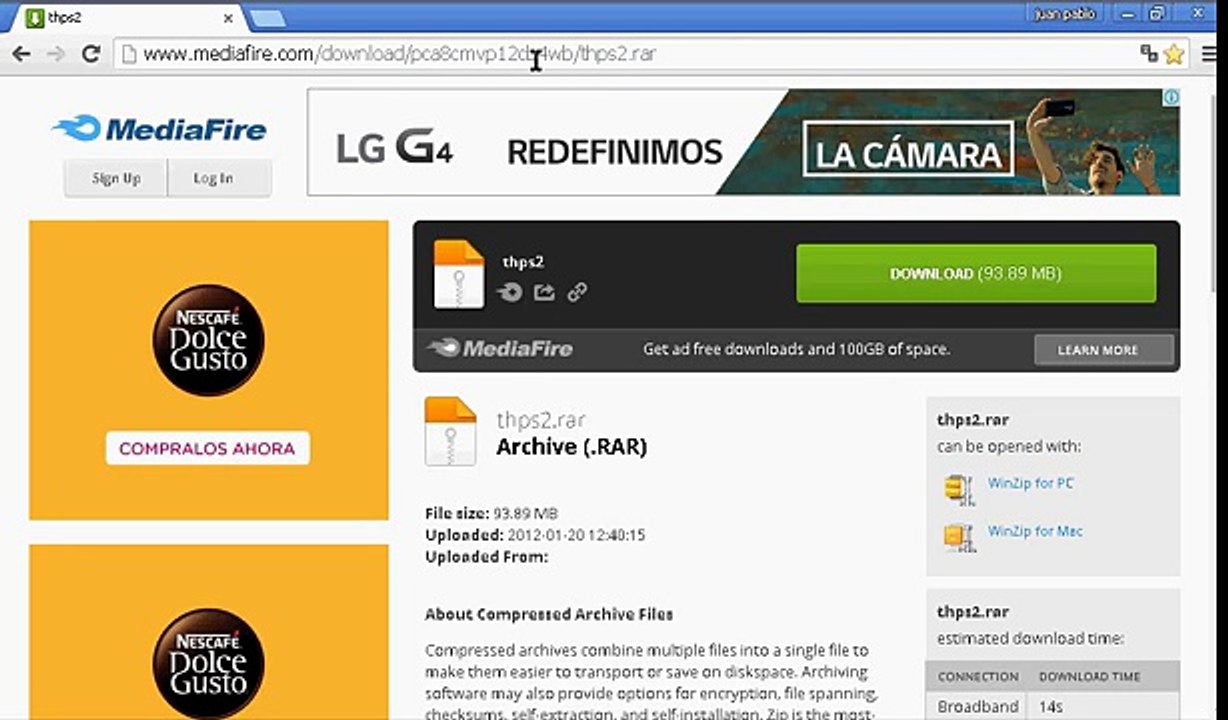Click the RAR file icon beside thps2.rar
This screenshot has height=720, width=1228.
(x=451, y=431)
